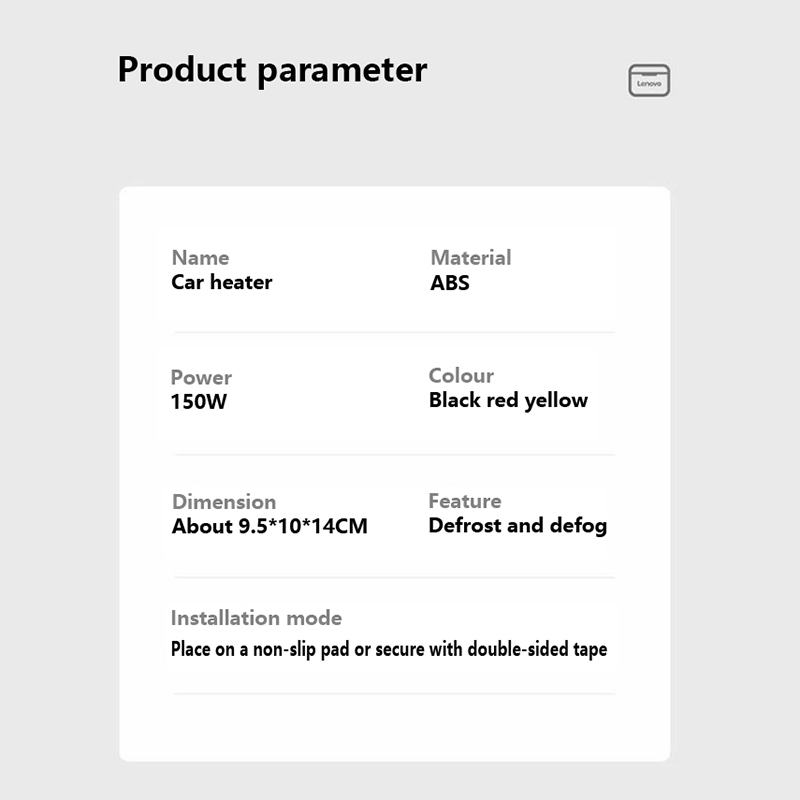Click the divider below the Name row
800x800 pixels.
coord(394,332)
